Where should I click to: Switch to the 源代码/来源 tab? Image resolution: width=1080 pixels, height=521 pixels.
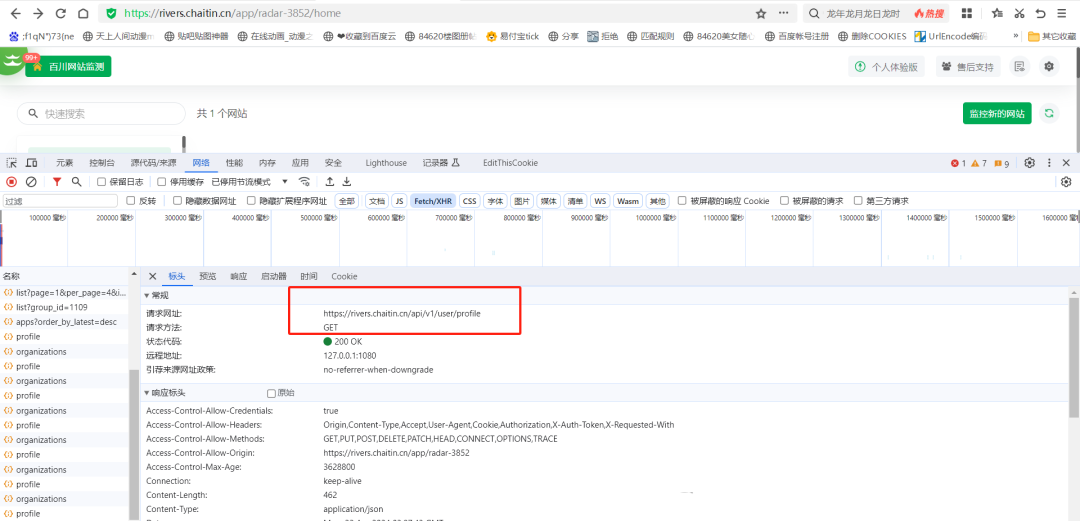[154, 163]
